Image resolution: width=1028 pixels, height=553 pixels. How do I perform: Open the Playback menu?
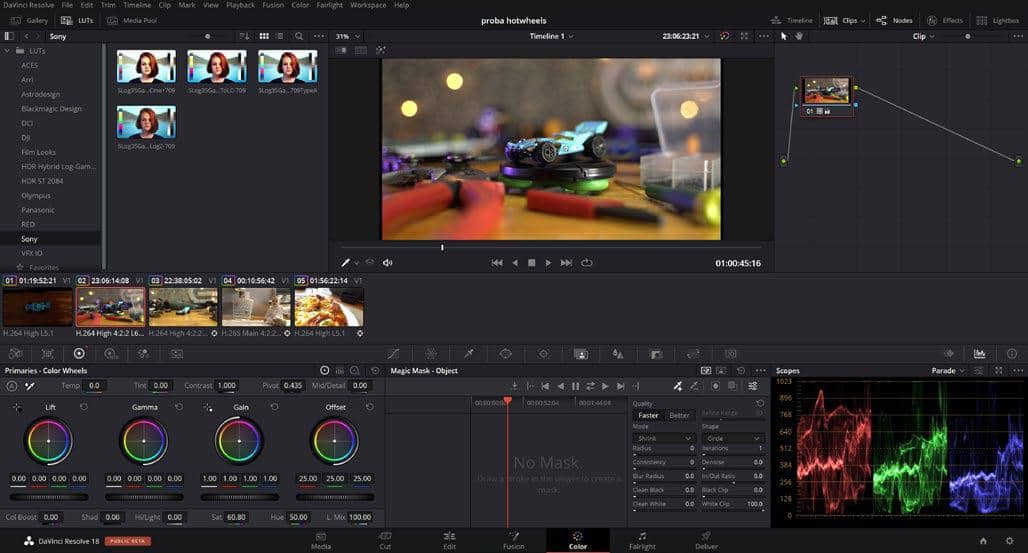click(x=240, y=5)
